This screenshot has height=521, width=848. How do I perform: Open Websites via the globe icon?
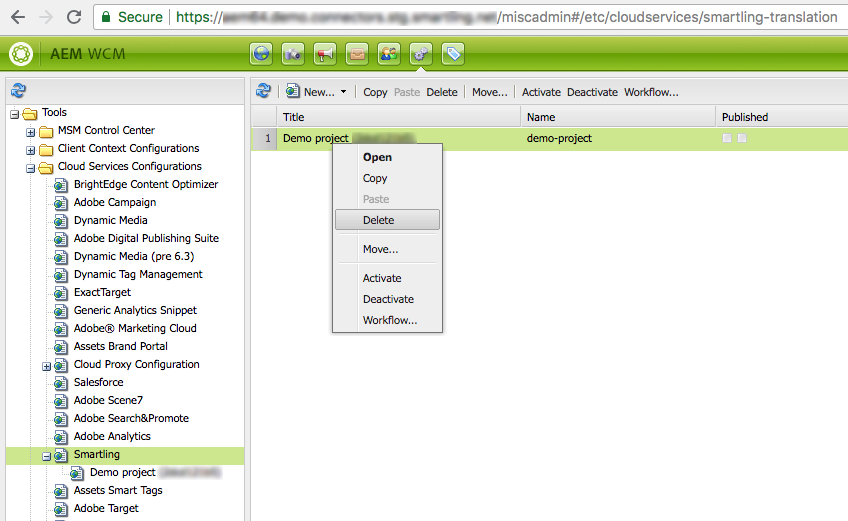coord(261,54)
